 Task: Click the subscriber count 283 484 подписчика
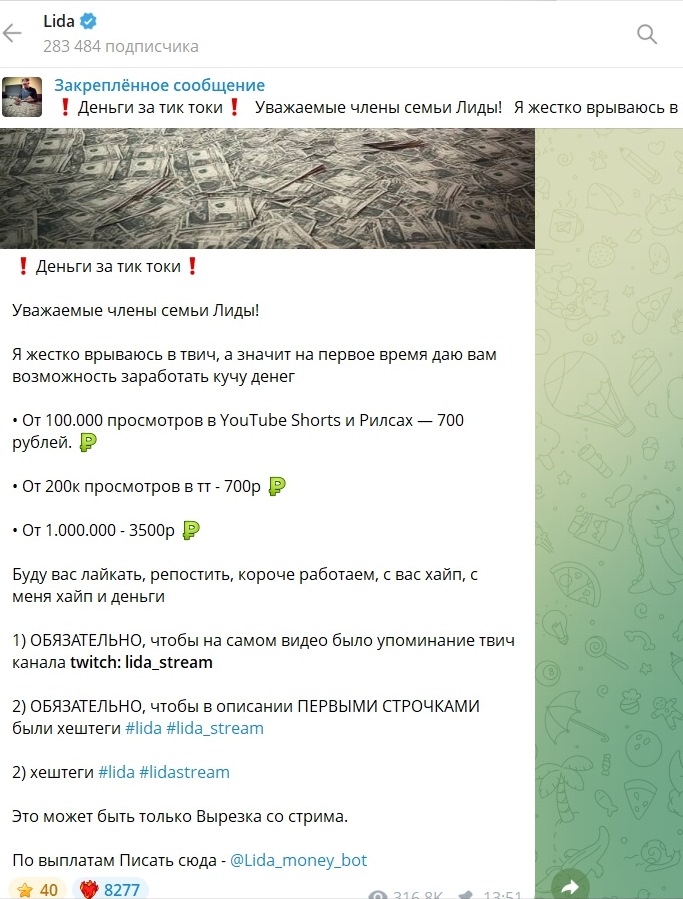tap(121, 46)
